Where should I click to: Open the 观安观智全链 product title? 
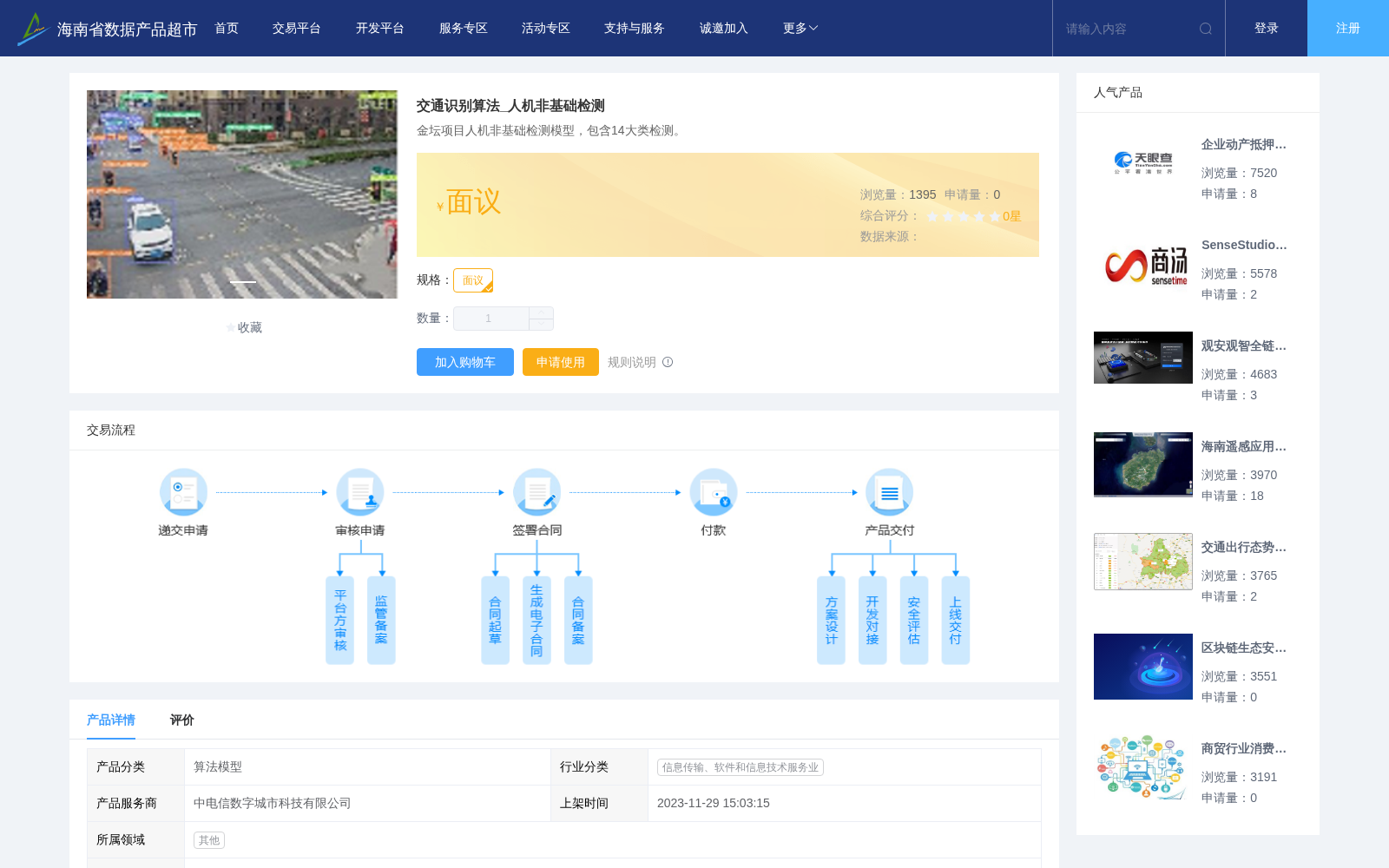[1244, 346]
